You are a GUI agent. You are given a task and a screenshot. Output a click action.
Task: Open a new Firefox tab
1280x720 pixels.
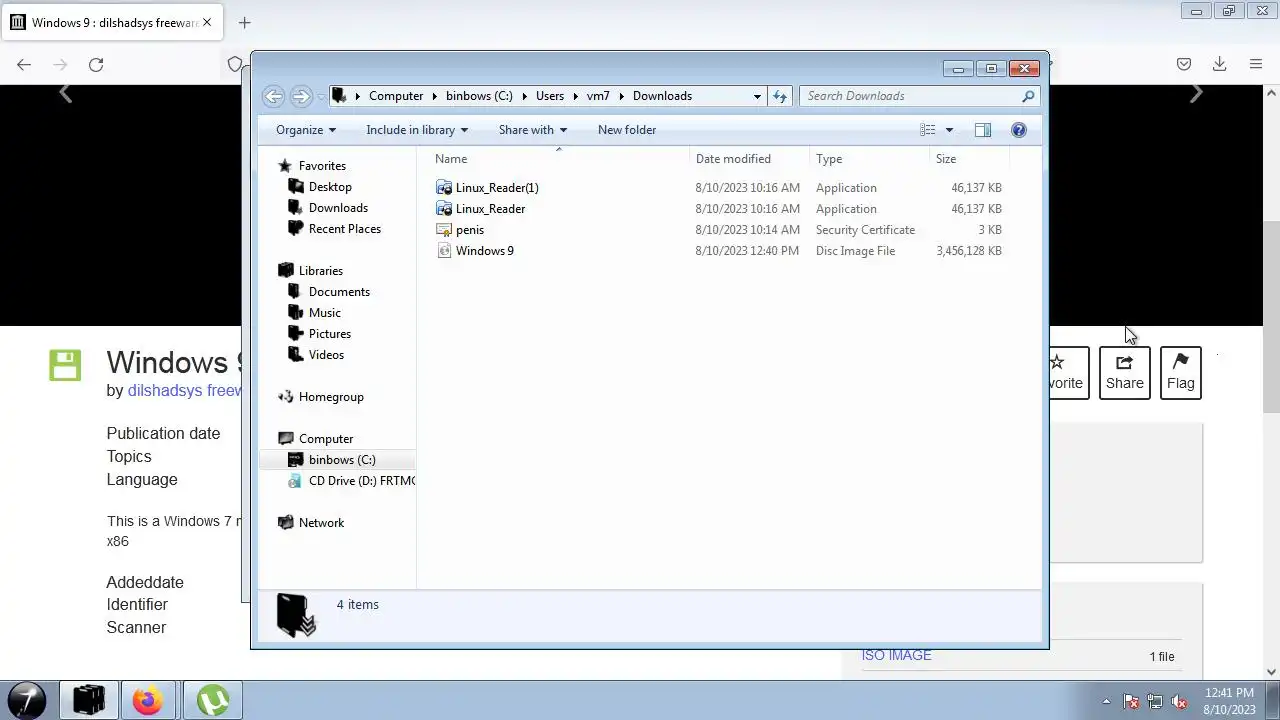(x=244, y=22)
